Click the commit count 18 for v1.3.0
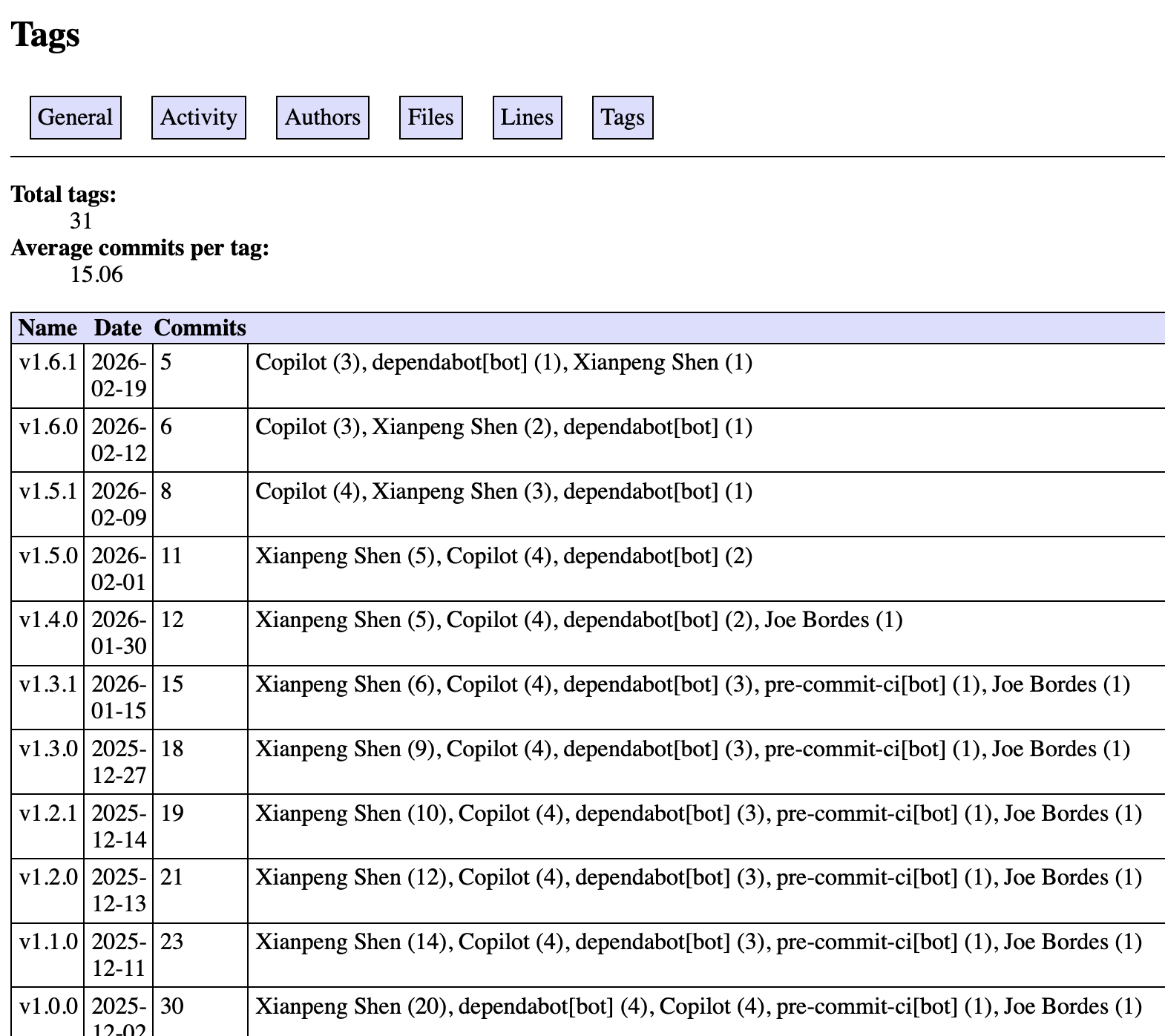 pyautogui.click(x=172, y=749)
